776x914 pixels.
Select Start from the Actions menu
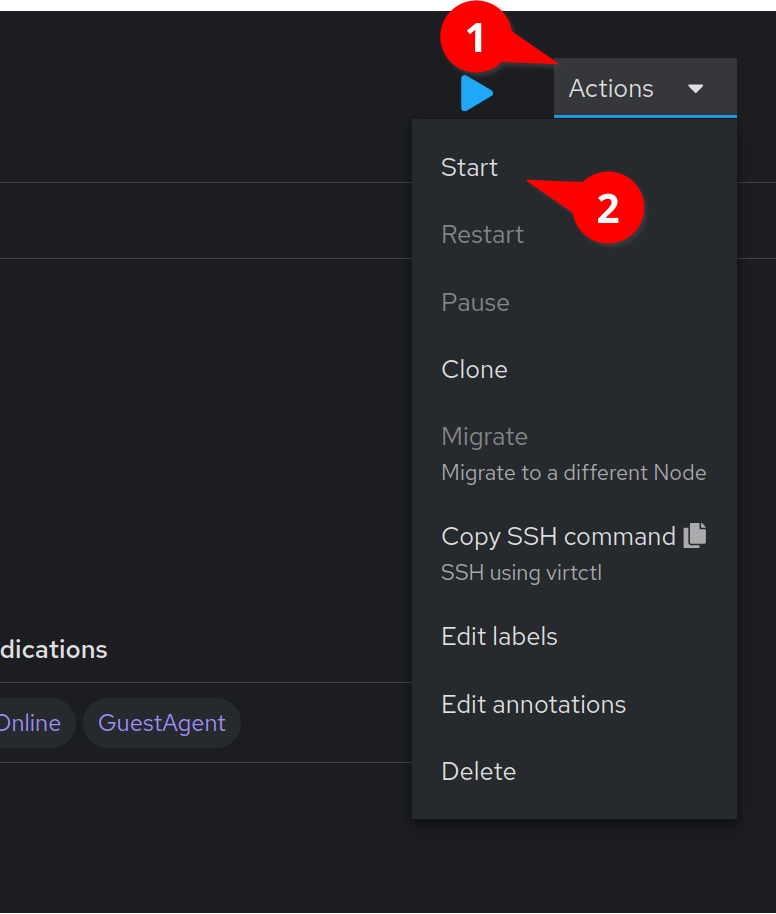tap(470, 168)
